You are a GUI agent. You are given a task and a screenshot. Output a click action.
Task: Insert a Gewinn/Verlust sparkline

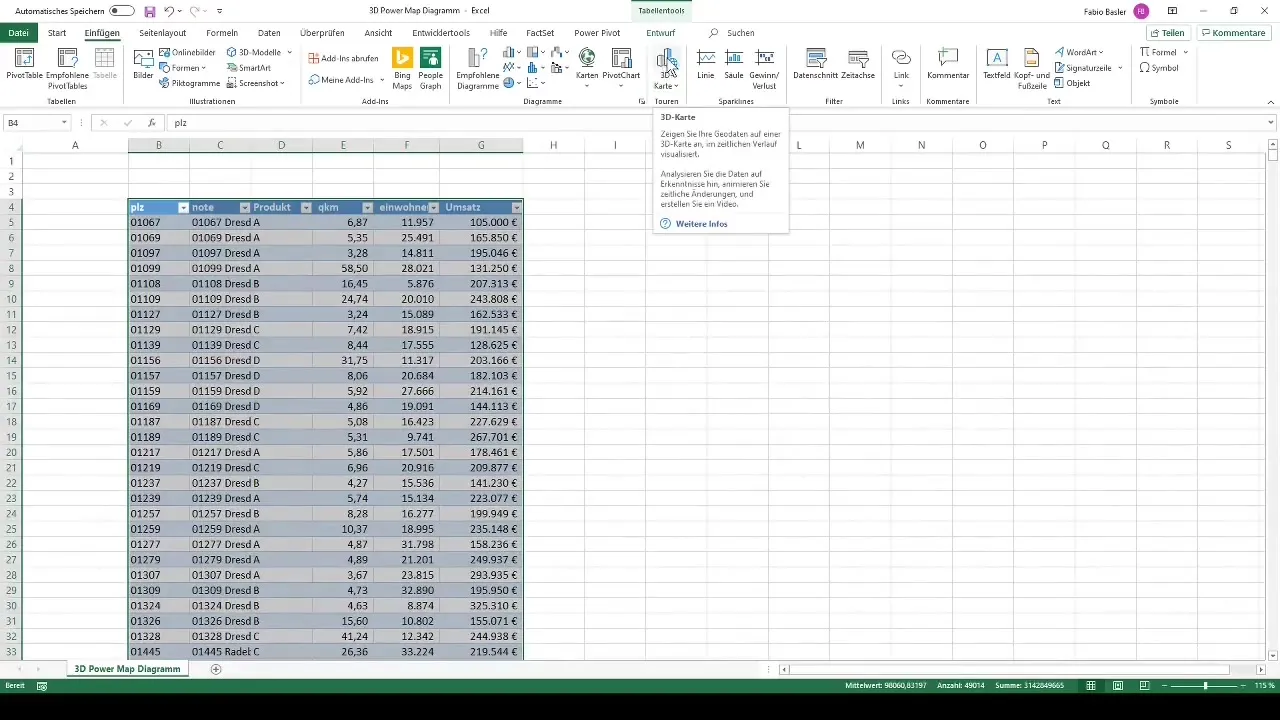coord(765,68)
